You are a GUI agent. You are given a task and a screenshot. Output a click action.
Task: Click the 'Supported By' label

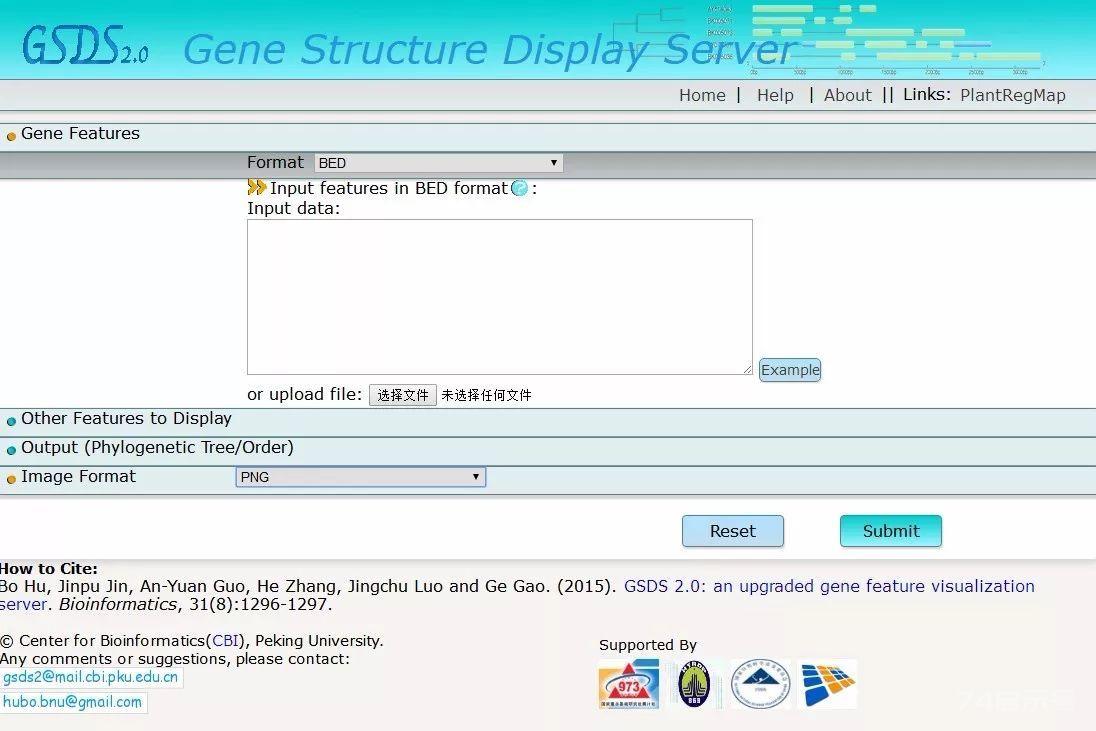tap(648, 645)
